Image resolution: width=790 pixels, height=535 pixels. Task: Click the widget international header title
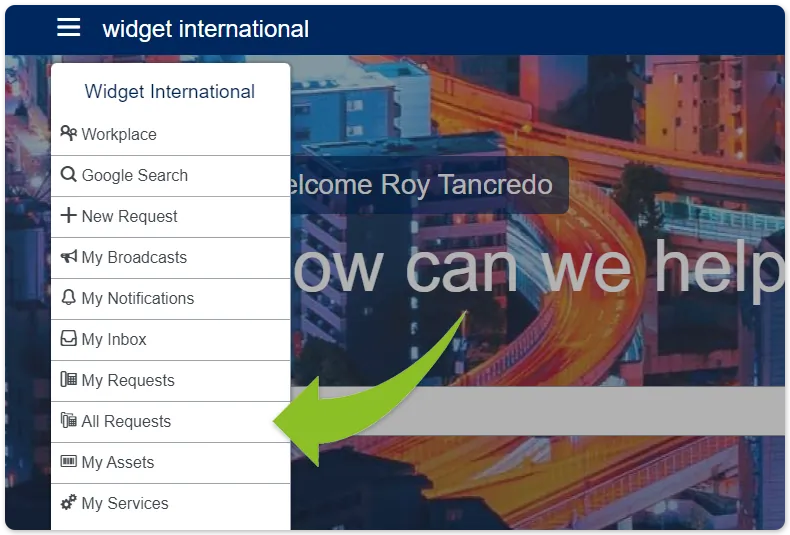[x=206, y=29]
